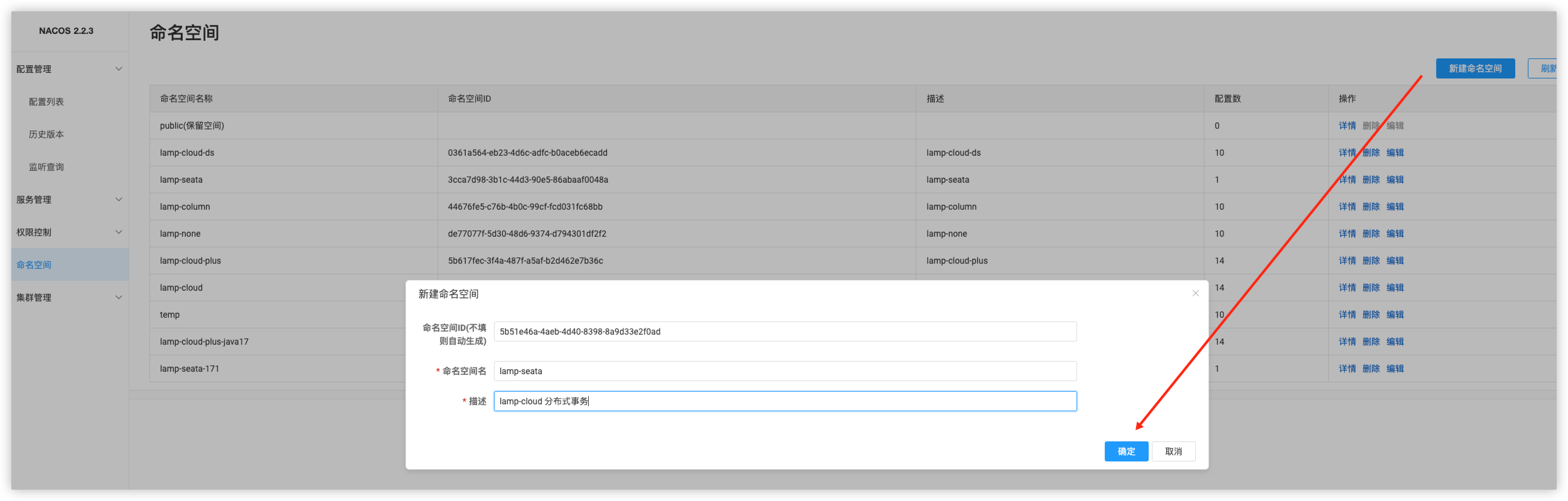Viewport: 1568px width, 501px height.
Task: Click the 描述 text input field
Action: coord(784,401)
